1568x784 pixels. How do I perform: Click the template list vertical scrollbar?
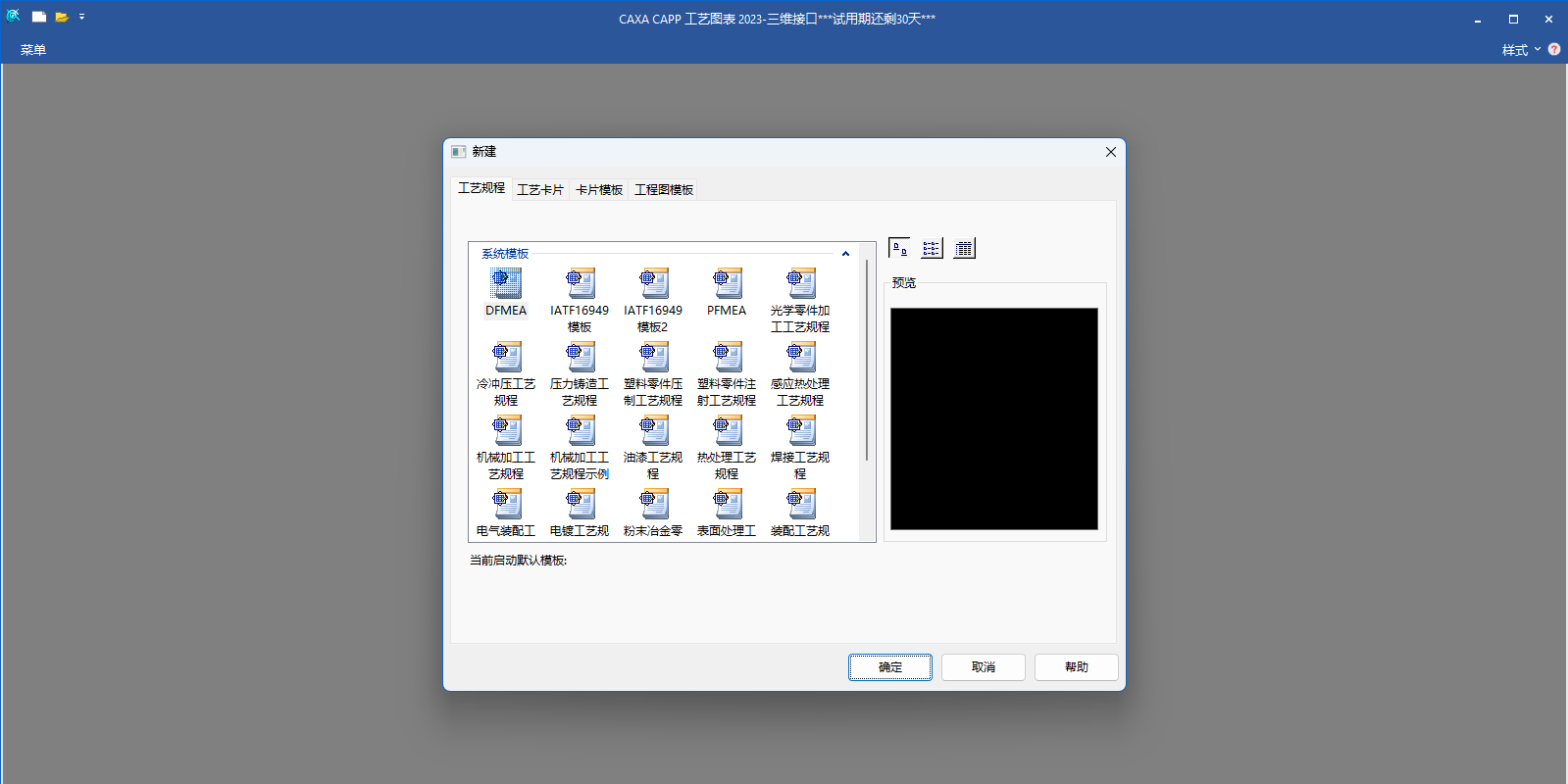point(867,363)
